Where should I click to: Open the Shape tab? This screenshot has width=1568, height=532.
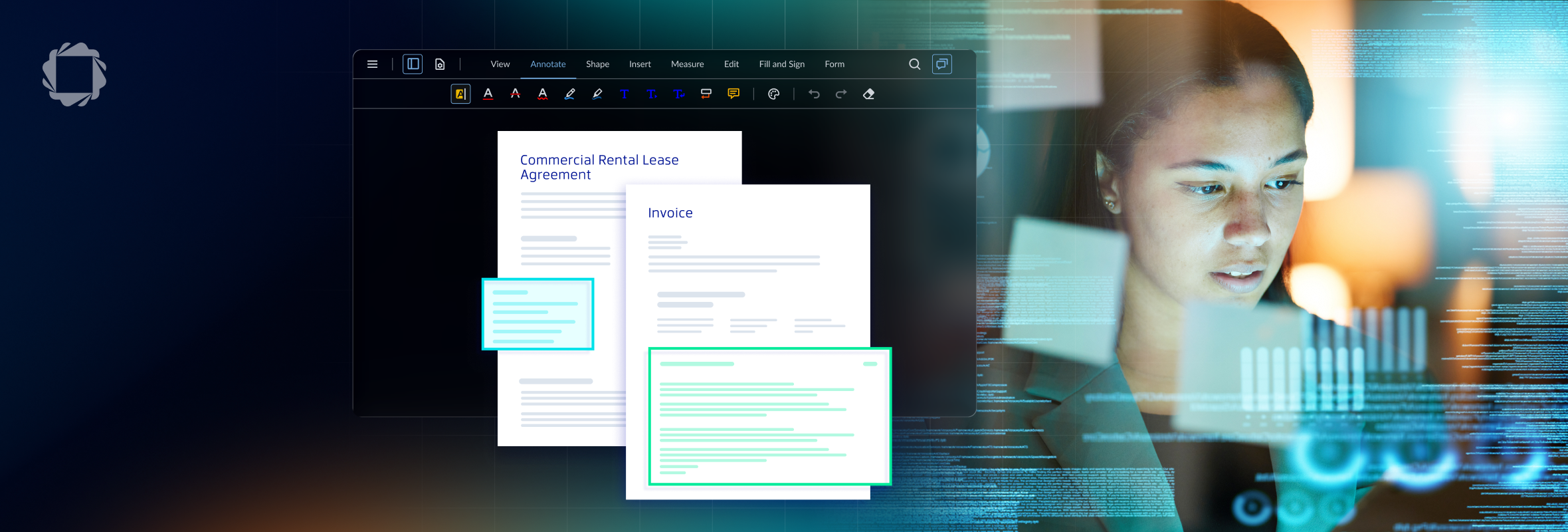tap(597, 65)
